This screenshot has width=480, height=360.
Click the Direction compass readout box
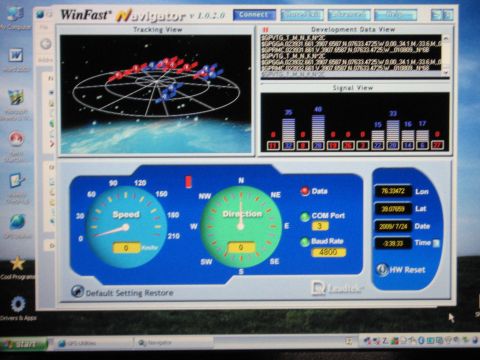(x=241, y=248)
